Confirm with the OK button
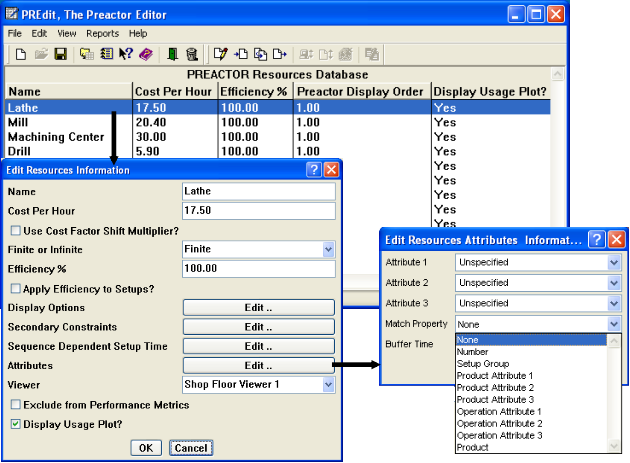Image resolution: width=630 pixels, height=463 pixels. click(x=146, y=448)
